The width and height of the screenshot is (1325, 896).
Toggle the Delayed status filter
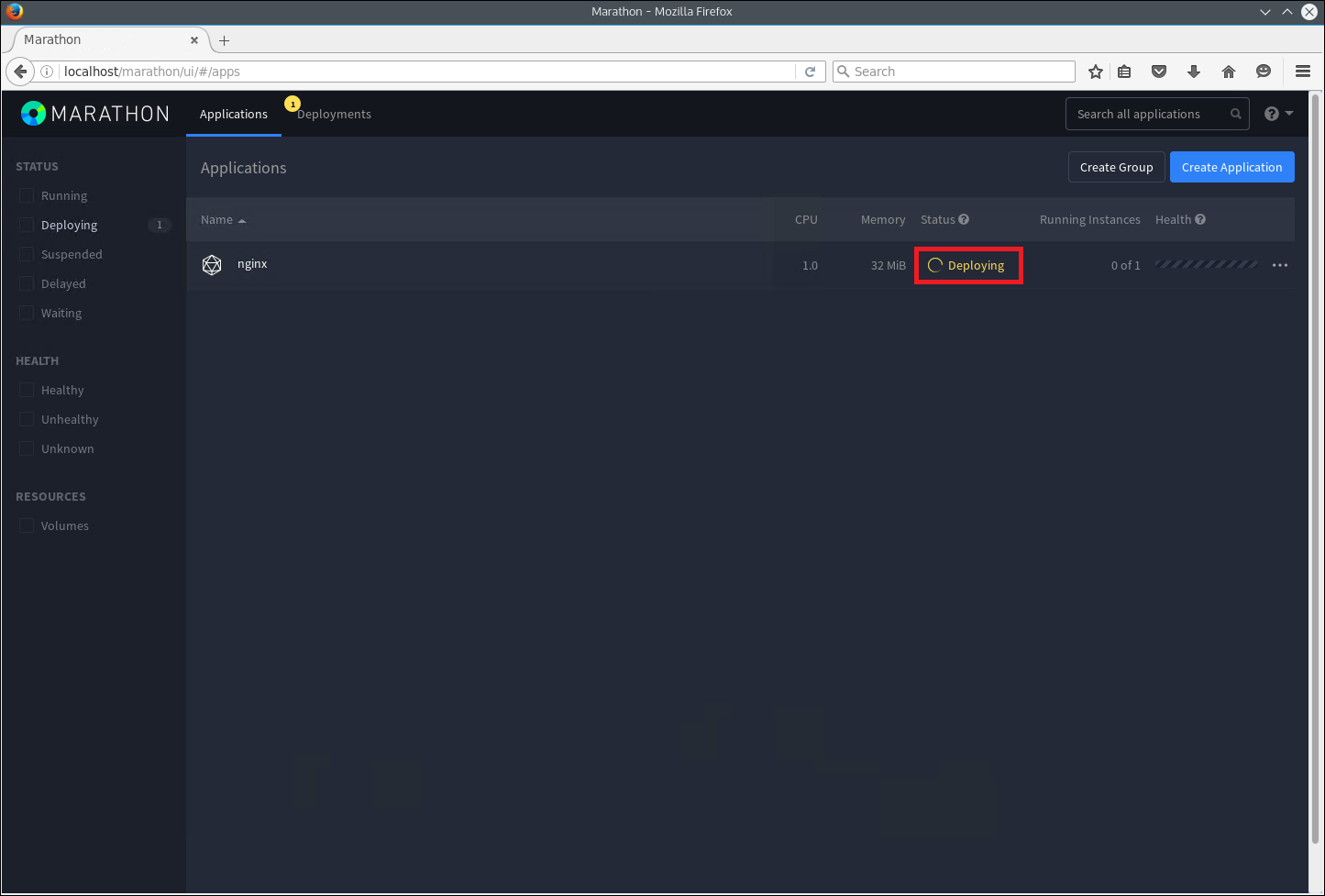click(x=27, y=283)
